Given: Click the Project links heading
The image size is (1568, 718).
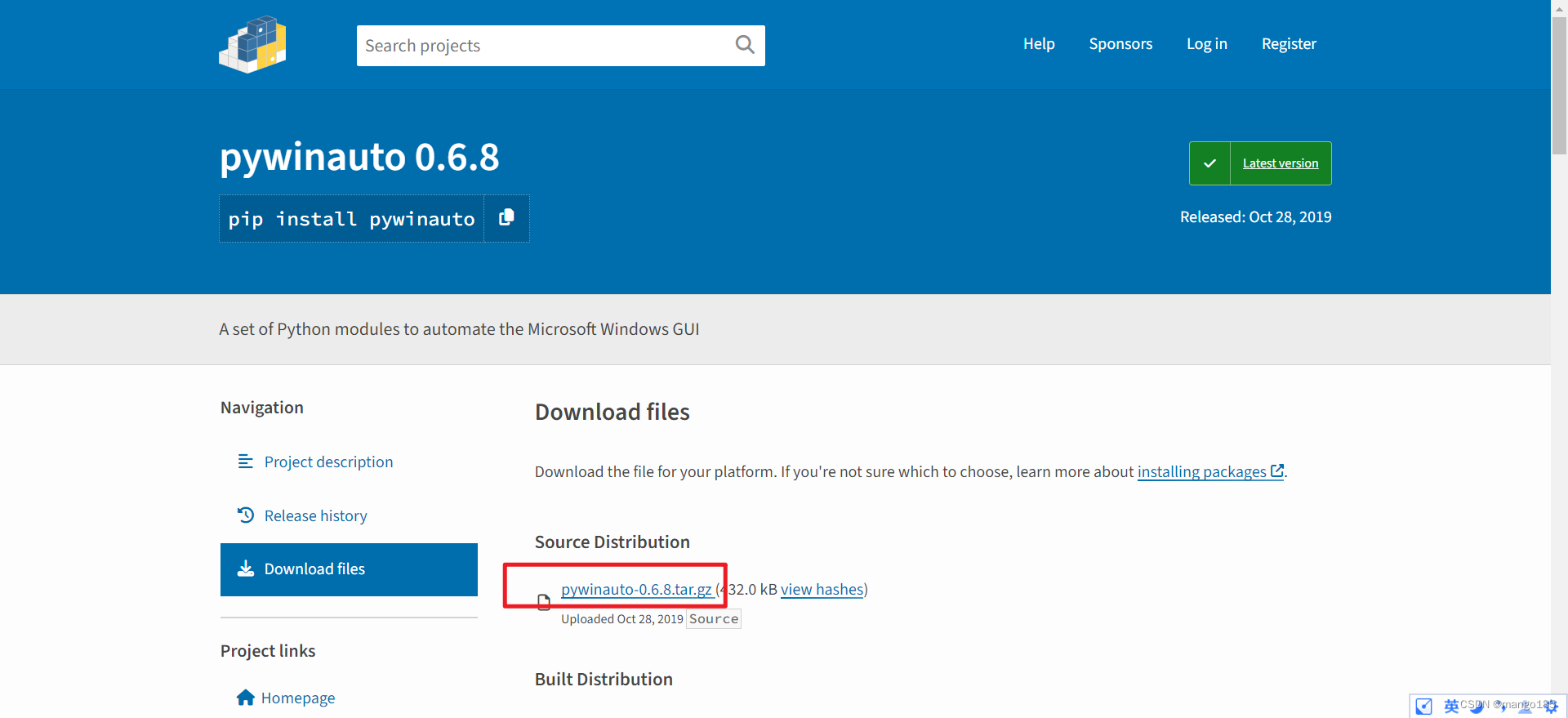Looking at the screenshot, I should tap(268, 650).
